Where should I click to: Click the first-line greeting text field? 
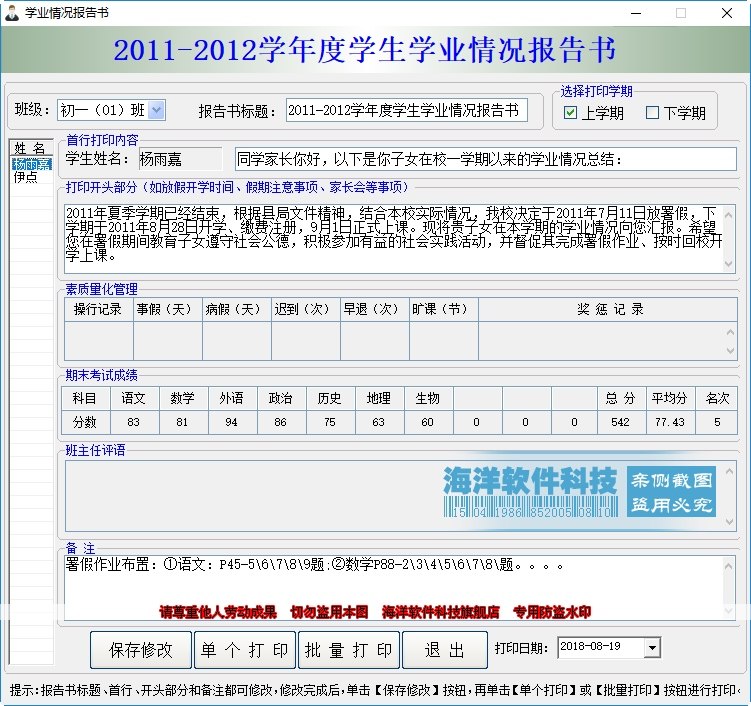pyautogui.click(x=486, y=159)
